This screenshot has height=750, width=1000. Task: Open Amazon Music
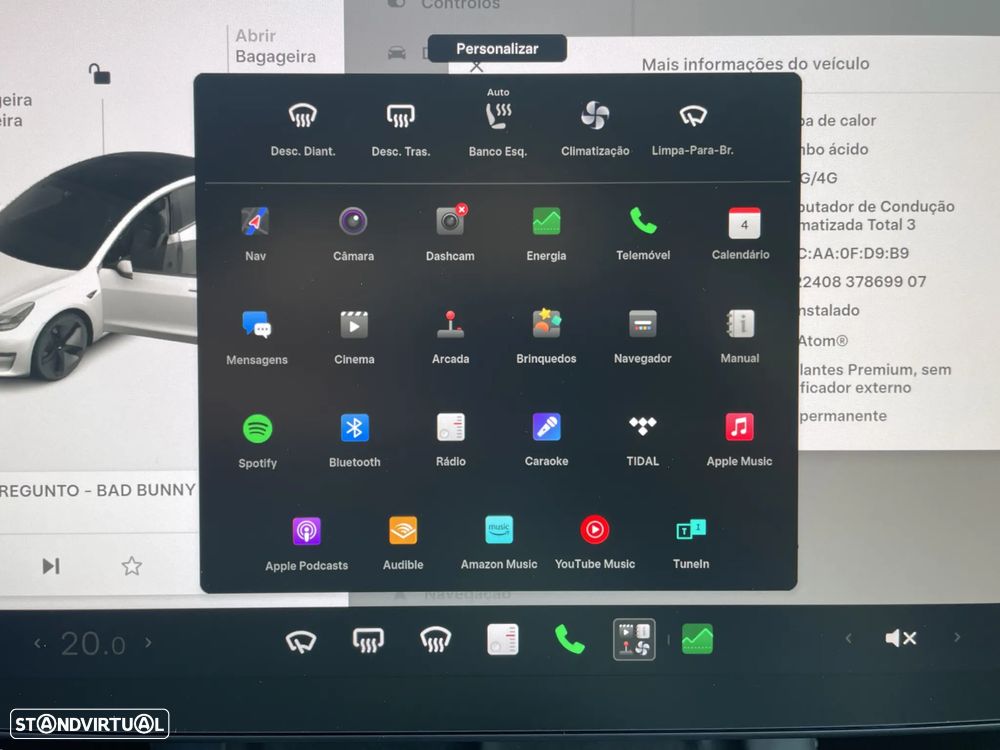pos(499,543)
